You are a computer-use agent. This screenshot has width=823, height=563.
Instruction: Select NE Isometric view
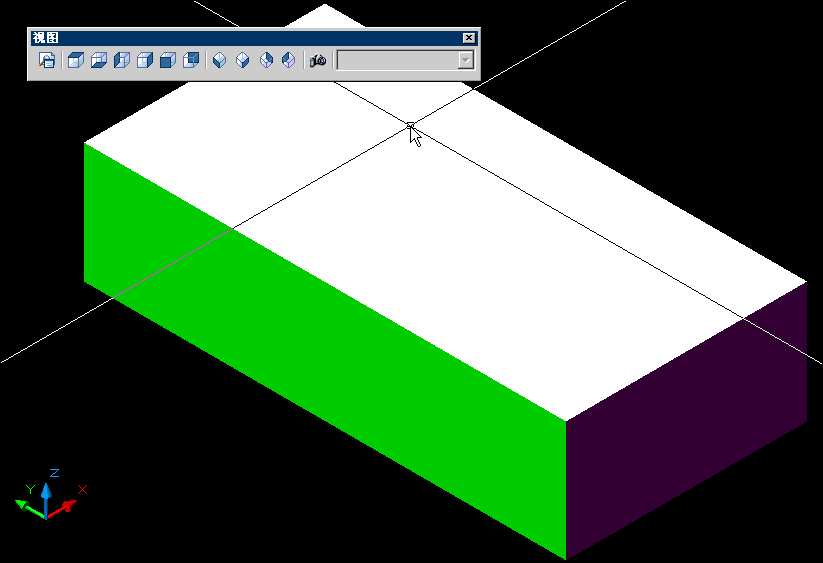coord(266,60)
